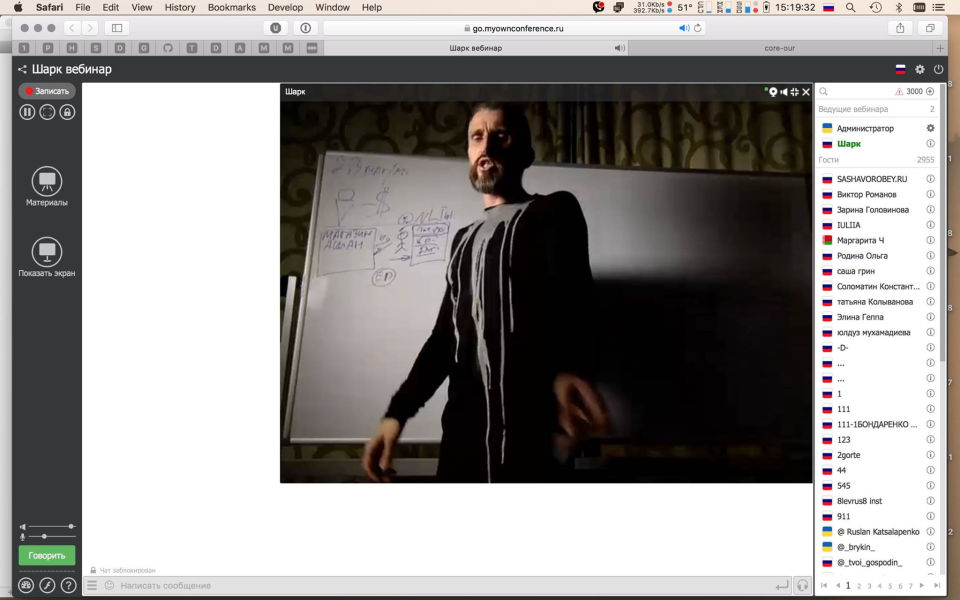Open the gear for Администратор
Viewport: 960px width, 600px height.
point(930,128)
